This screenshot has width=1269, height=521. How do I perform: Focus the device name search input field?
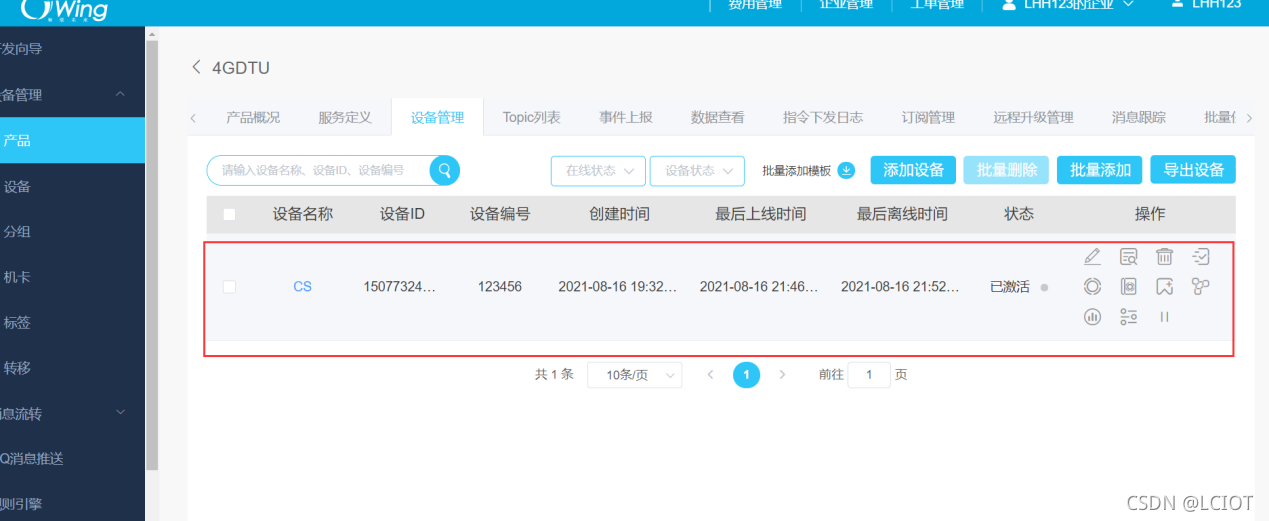click(x=320, y=170)
